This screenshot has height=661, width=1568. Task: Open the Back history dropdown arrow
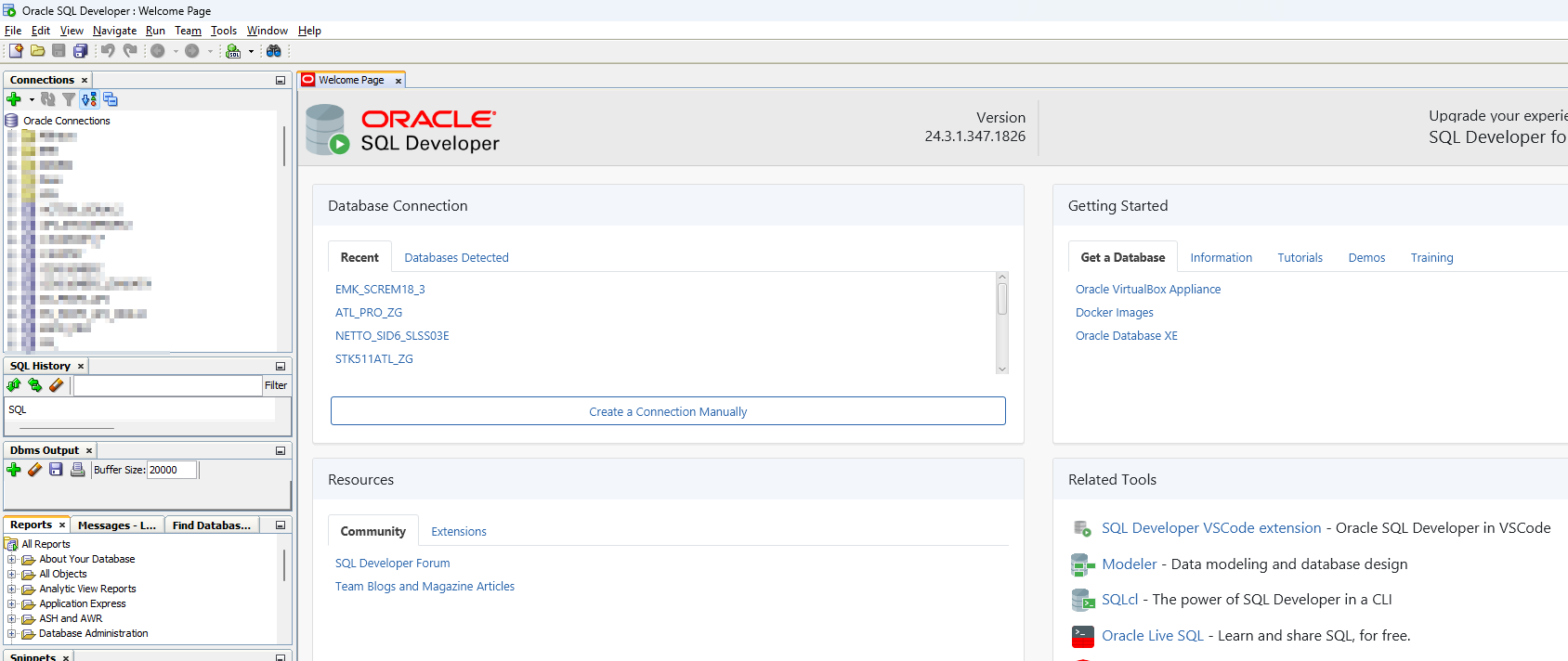pos(176,51)
